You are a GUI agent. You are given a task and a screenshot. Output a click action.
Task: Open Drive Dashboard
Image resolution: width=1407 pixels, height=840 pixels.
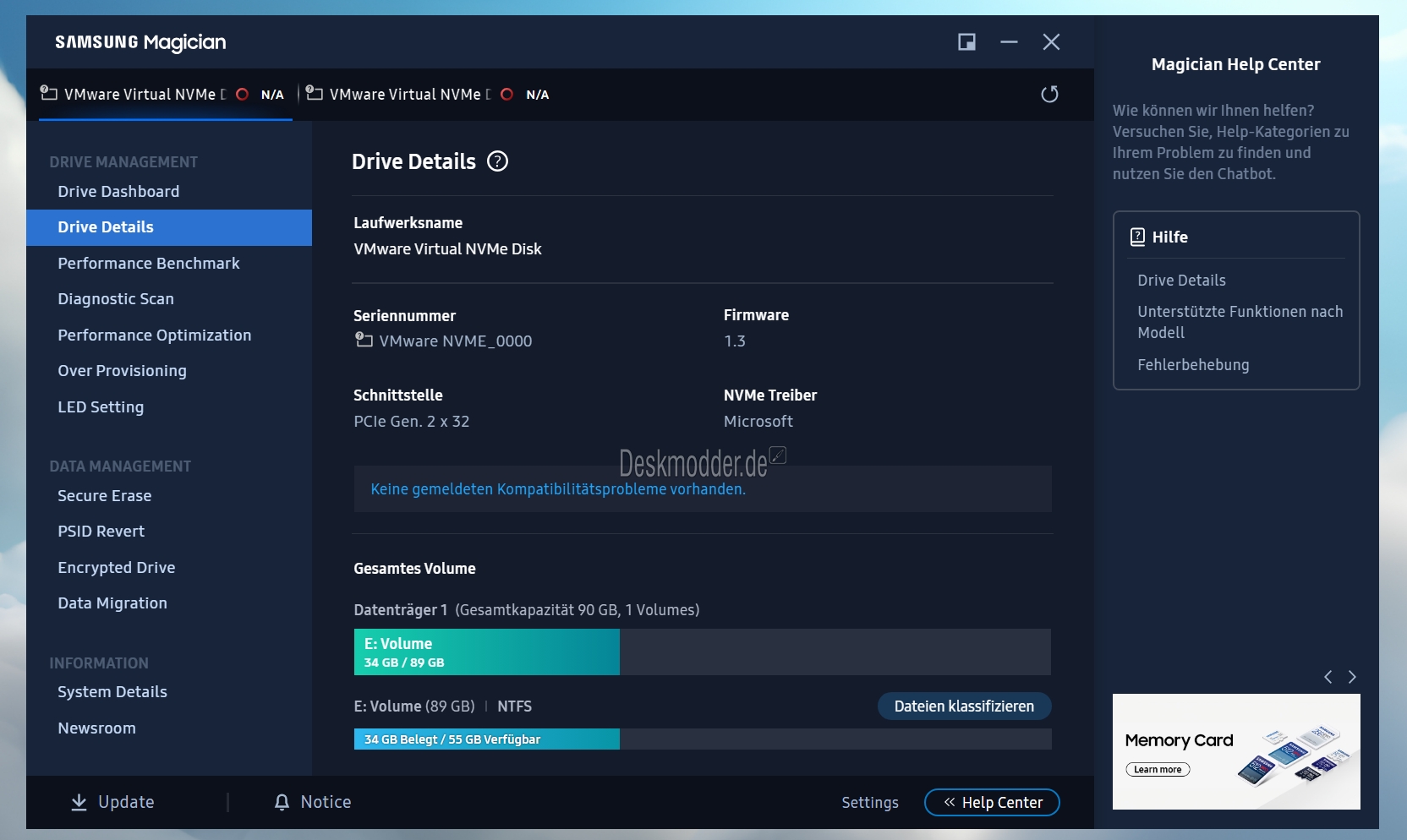[x=118, y=192]
